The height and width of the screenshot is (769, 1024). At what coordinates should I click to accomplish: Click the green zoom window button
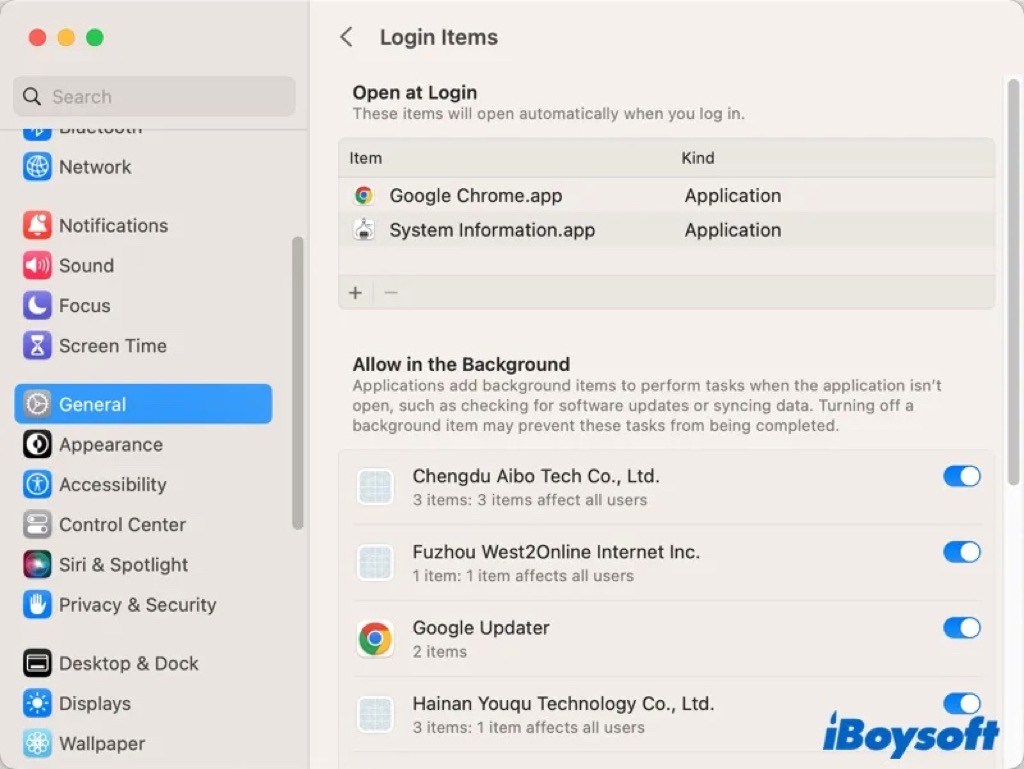pos(95,37)
